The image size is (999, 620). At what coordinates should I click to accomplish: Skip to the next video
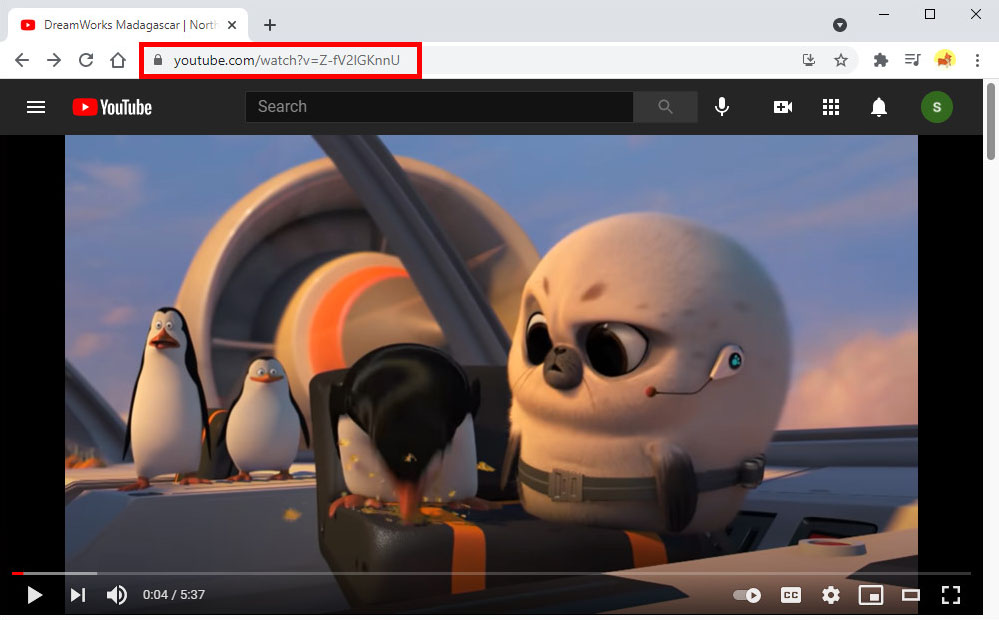pos(78,595)
